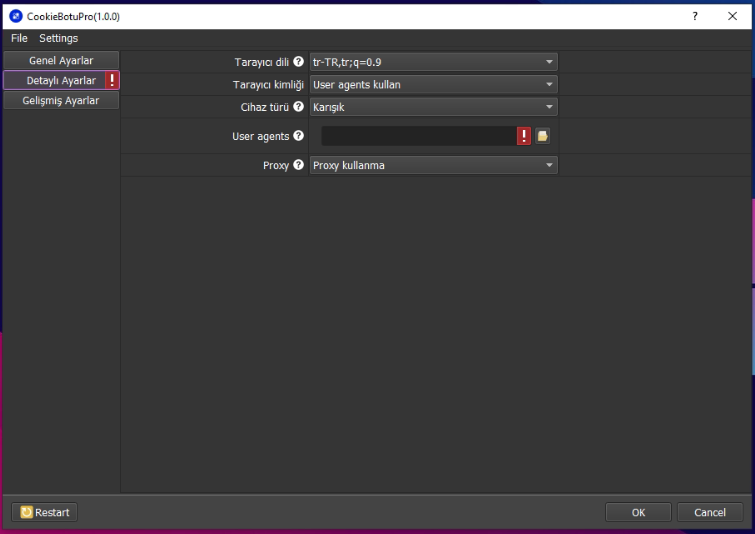Click the help icon next to Cihaz türü
The width and height of the screenshot is (755, 534).
pyautogui.click(x=298, y=107)
